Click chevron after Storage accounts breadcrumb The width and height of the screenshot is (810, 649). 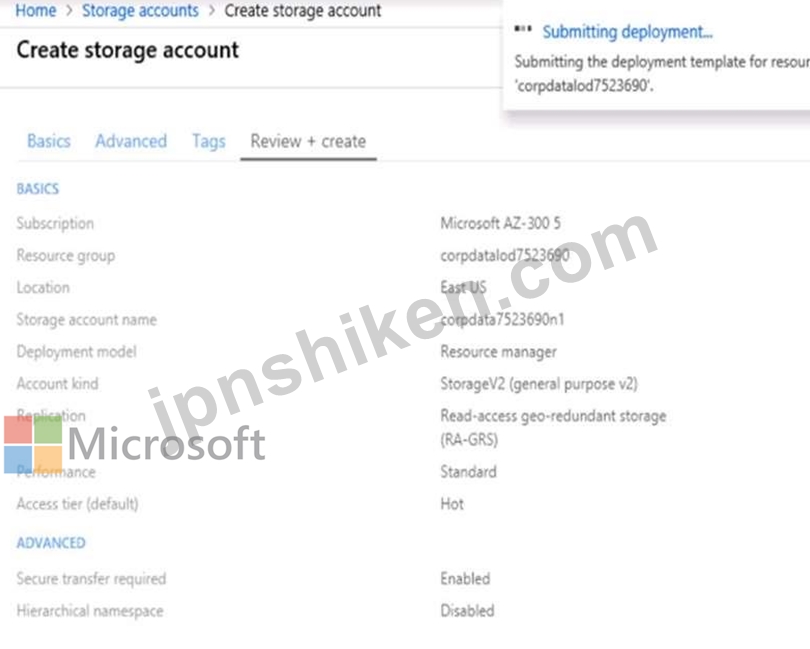(x=211, y=10)
